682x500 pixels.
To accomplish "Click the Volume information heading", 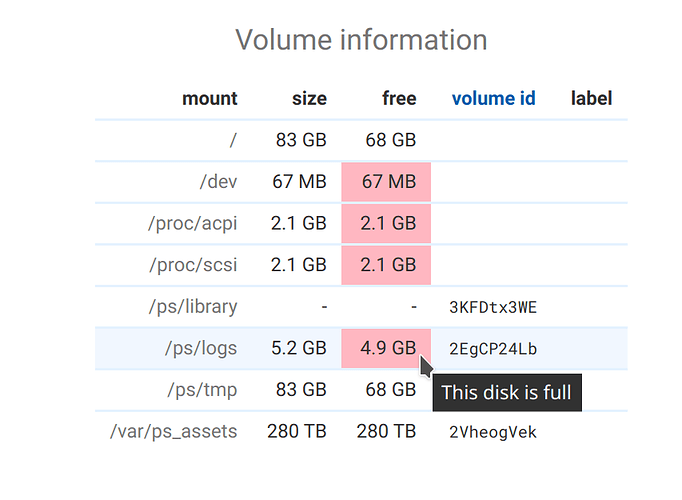I will coord(361,40).
